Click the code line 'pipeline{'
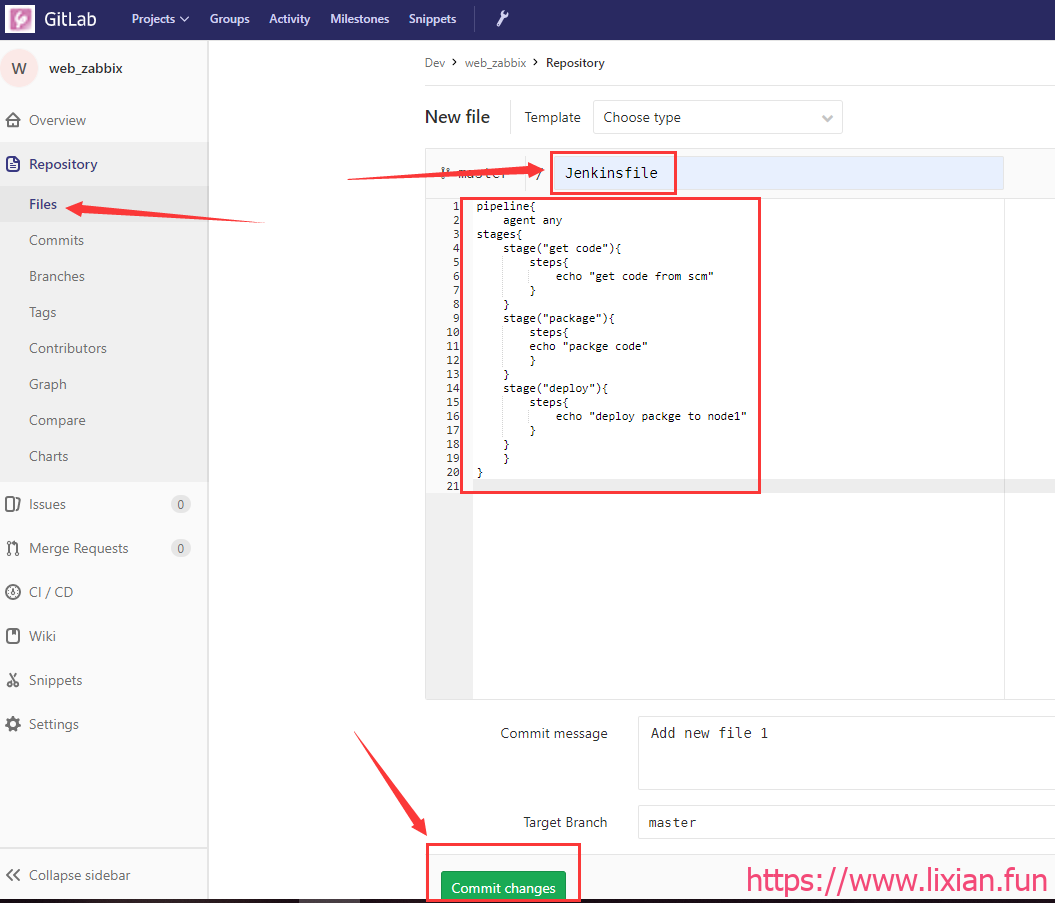Screen dimensions: 1055x903 (505, 206)
